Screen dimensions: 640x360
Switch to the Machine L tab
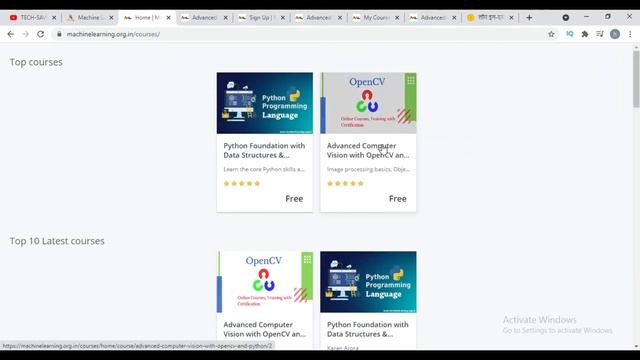pos(90,18)
